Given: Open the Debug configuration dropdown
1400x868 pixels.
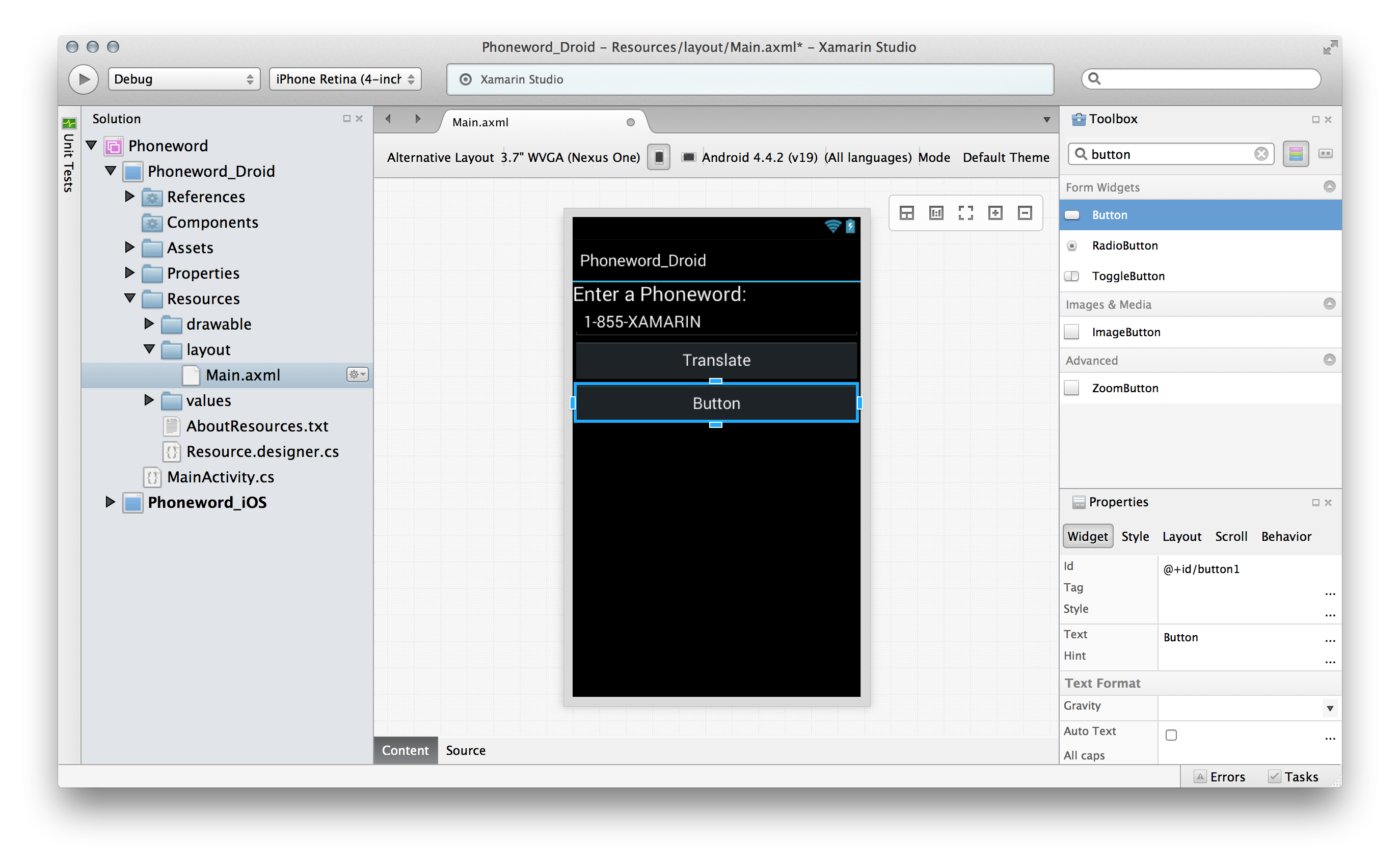Looking at the screenshot, I should [184, 79].
